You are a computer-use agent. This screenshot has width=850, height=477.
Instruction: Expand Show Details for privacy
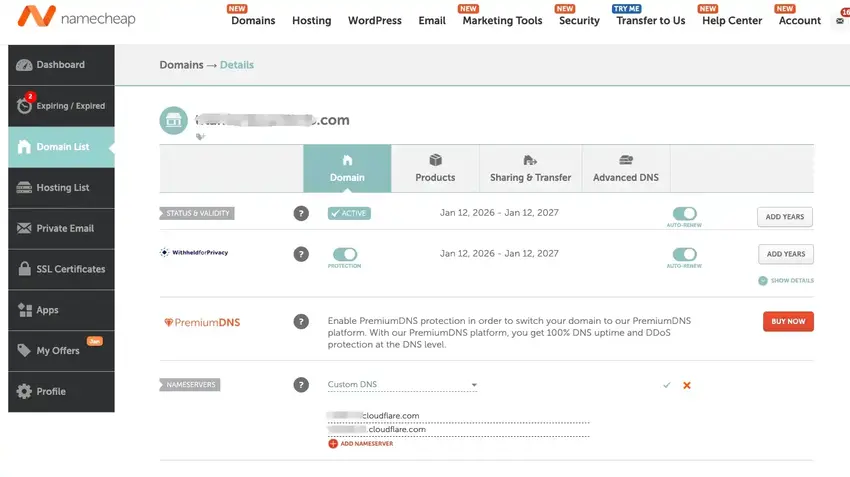tap(786, 281)
